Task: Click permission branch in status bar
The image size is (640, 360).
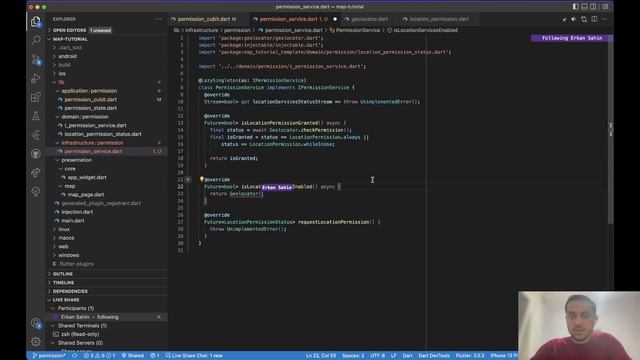Action: tap(49, 356)
